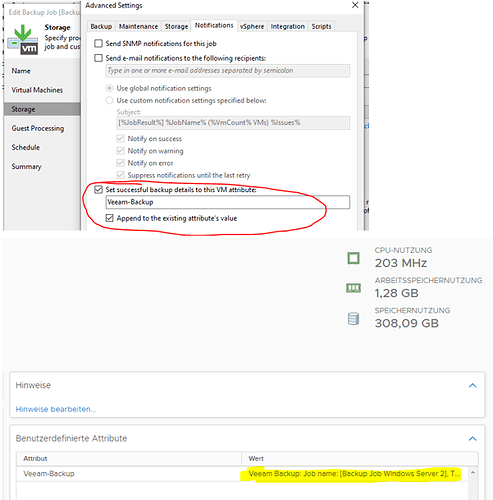The height and width of the screenshot is (500, 493).
Task: Toggle Notify on success checkbox
Action: click(120, 138)
